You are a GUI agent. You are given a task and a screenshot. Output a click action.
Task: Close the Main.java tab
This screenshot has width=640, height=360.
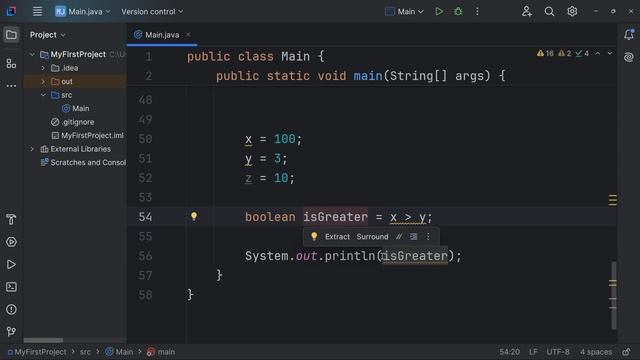(188, 35)
